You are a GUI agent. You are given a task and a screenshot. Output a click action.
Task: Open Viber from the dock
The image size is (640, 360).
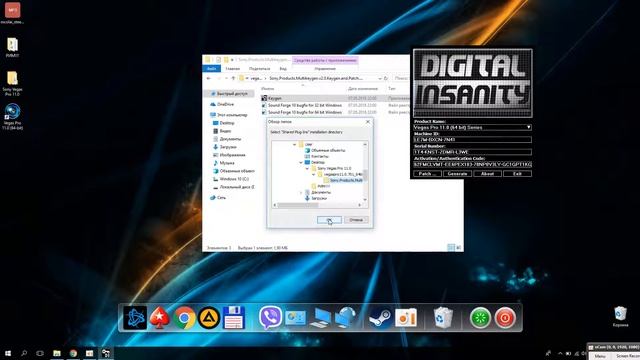270,317
